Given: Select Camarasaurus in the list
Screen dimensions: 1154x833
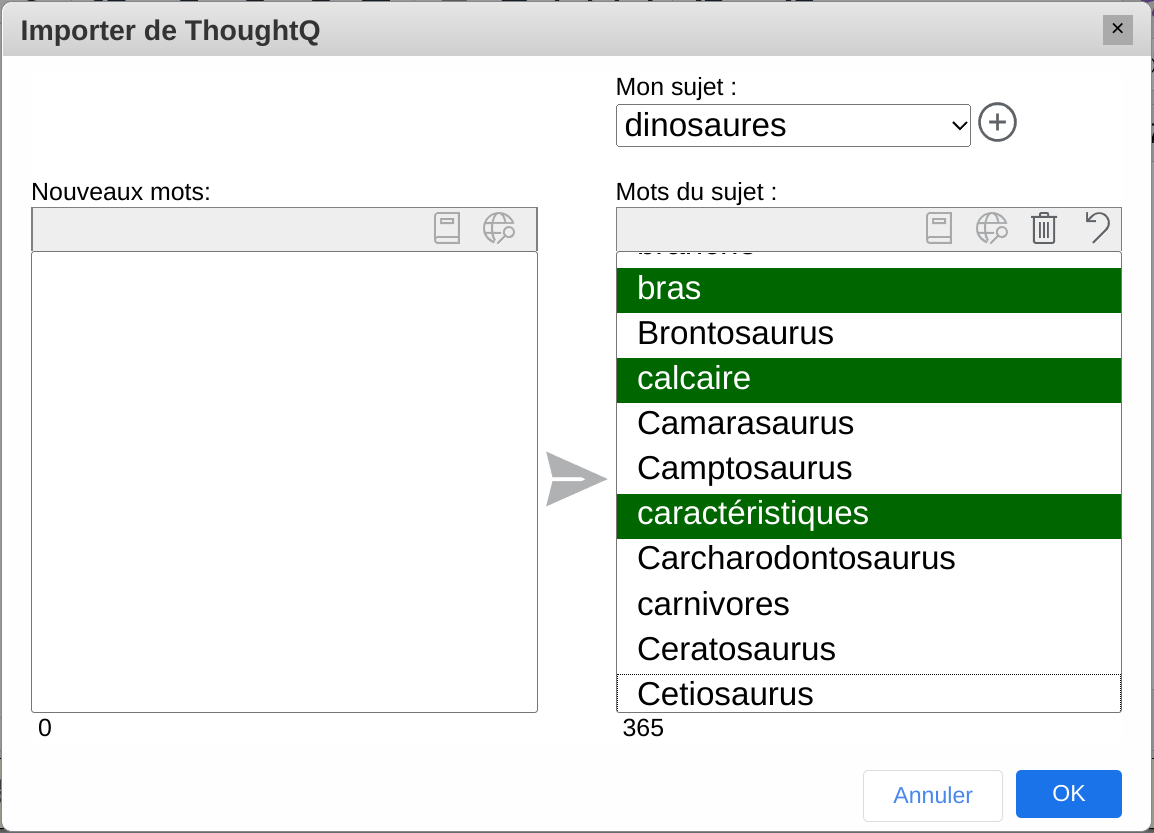Looking at the screenshot, I should [868, 425].
